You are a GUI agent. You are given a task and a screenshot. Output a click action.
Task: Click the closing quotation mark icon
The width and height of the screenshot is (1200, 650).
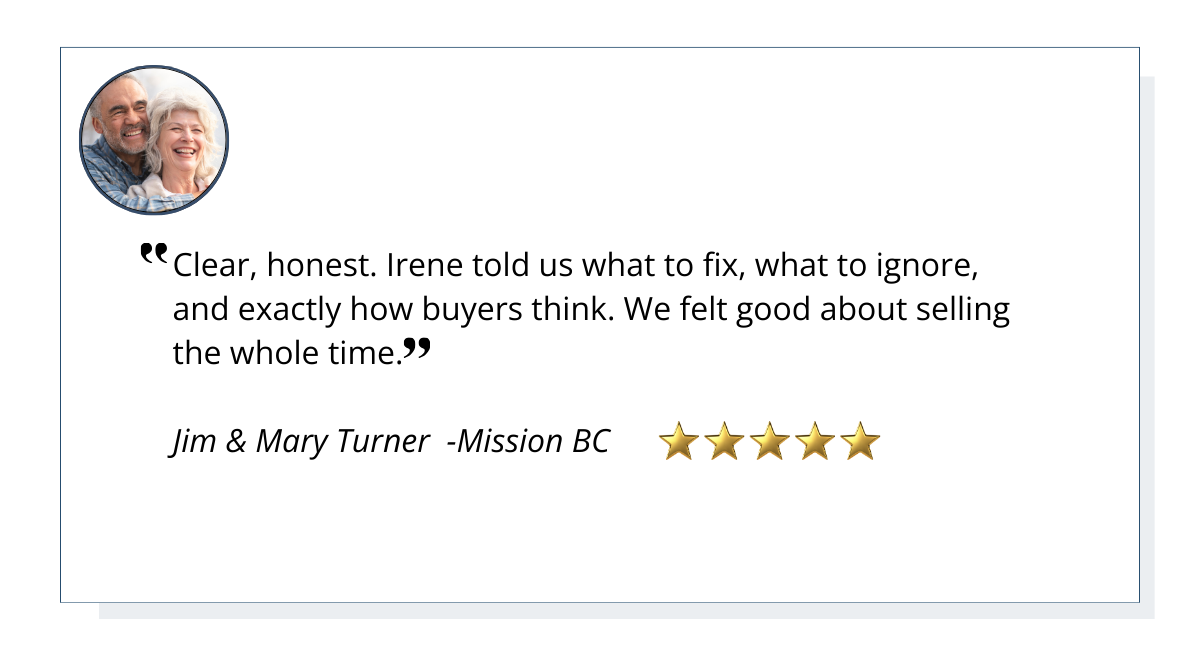pos(417,347)
